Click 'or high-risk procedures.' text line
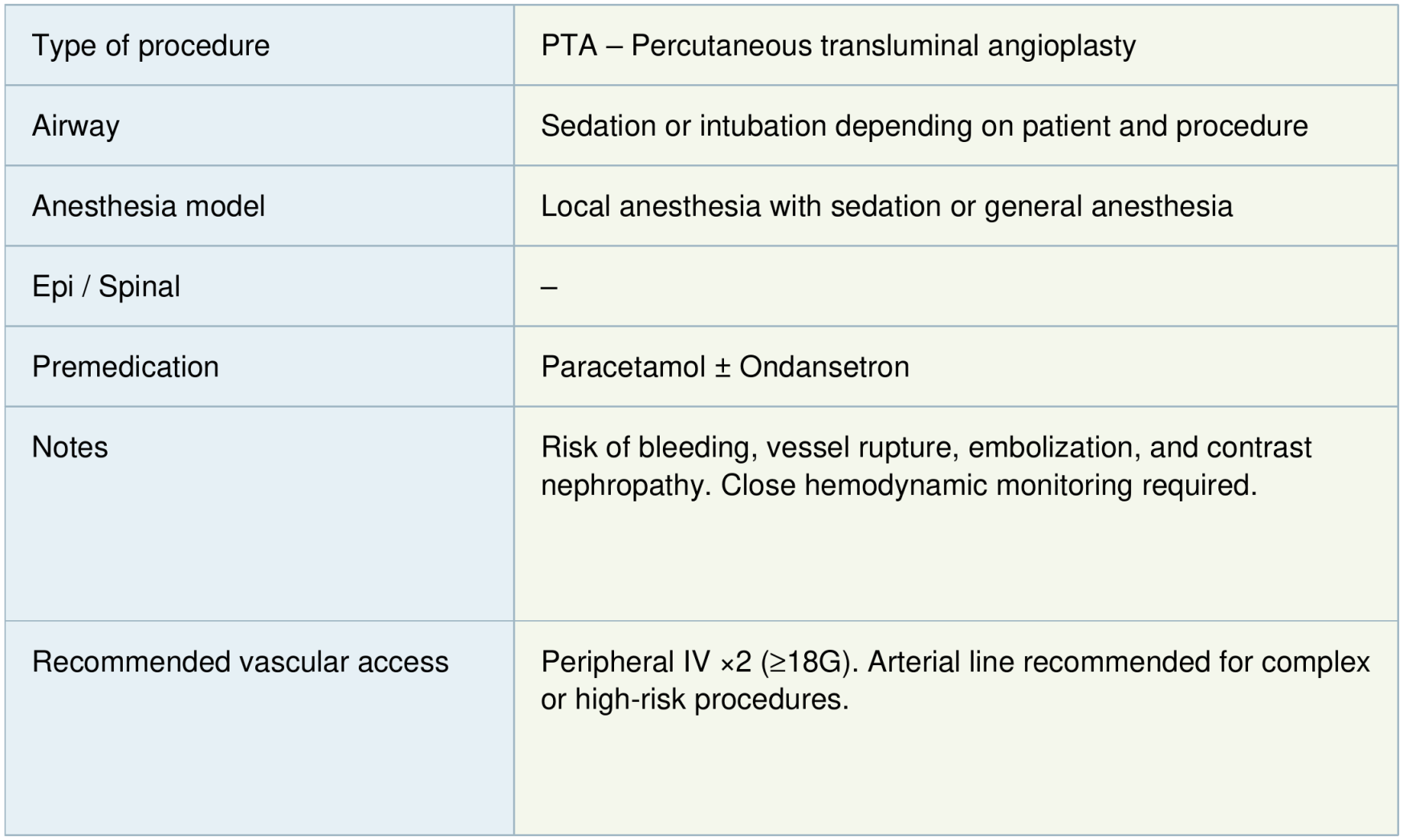Screen dimensions: 1403x840 [x=694, y=700]
